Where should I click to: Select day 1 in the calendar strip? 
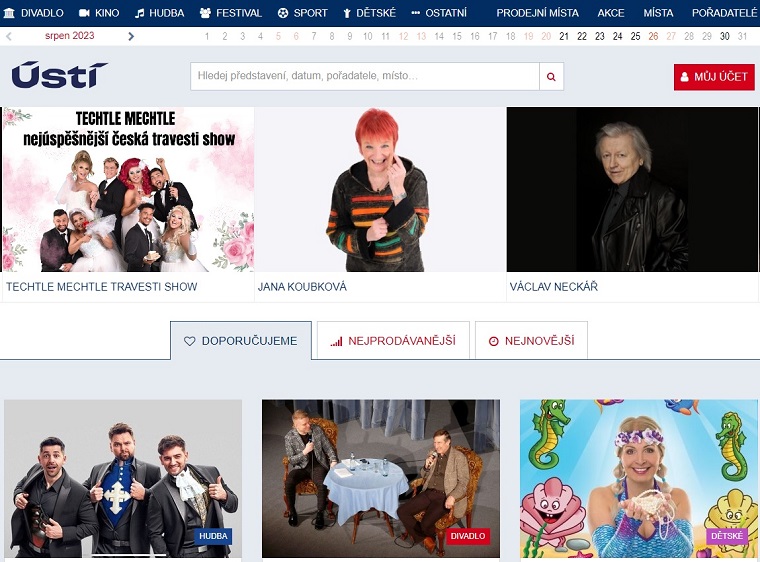tap(207, 36)
